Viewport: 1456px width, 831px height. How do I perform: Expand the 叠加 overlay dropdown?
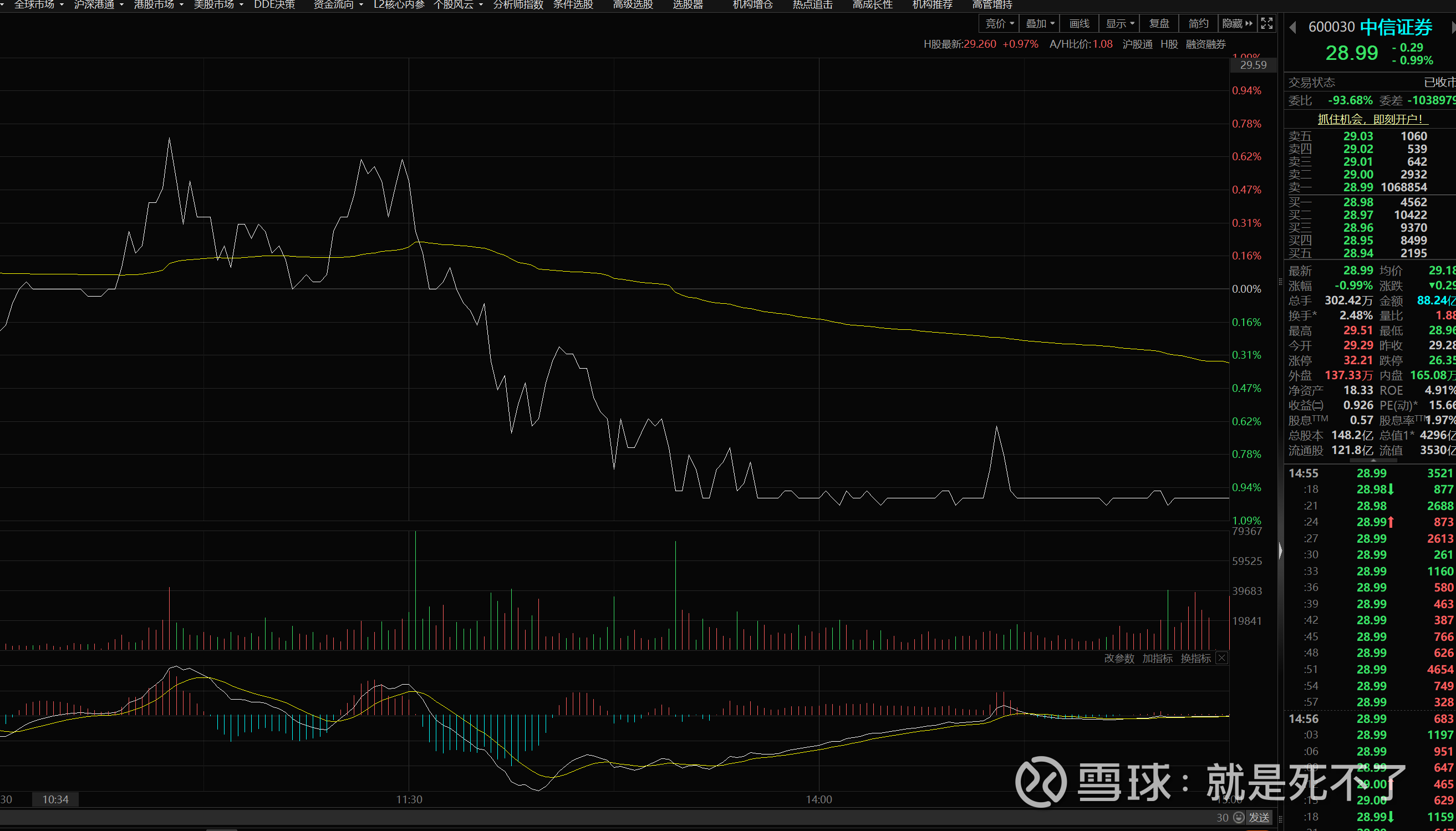tap(1040, 23)
